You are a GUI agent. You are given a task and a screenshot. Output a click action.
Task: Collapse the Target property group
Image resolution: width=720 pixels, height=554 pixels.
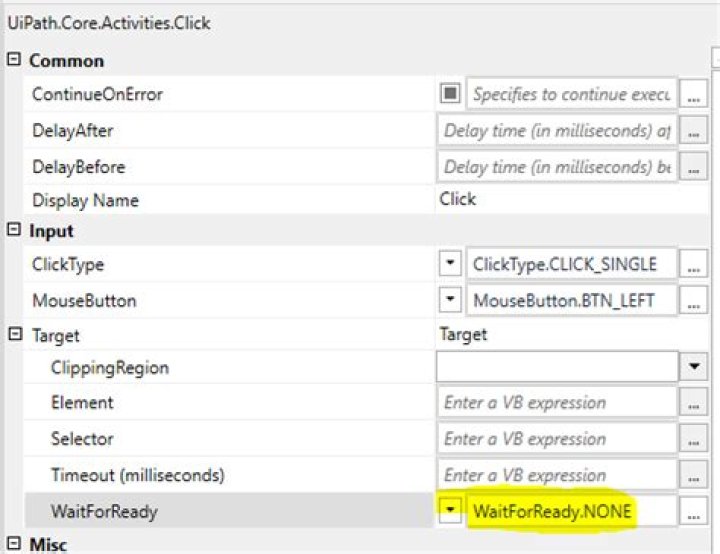click(x=15, y=334)
